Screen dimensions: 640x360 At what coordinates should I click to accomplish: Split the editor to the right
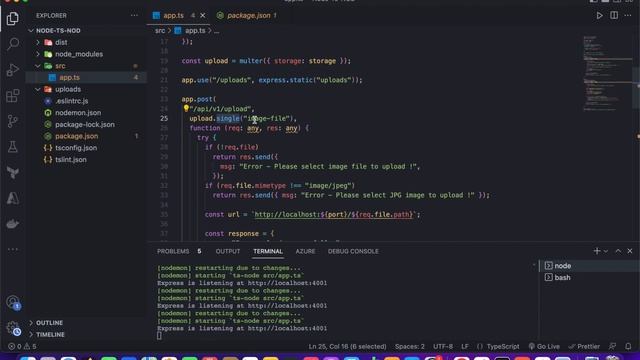(x=614, y=16)
